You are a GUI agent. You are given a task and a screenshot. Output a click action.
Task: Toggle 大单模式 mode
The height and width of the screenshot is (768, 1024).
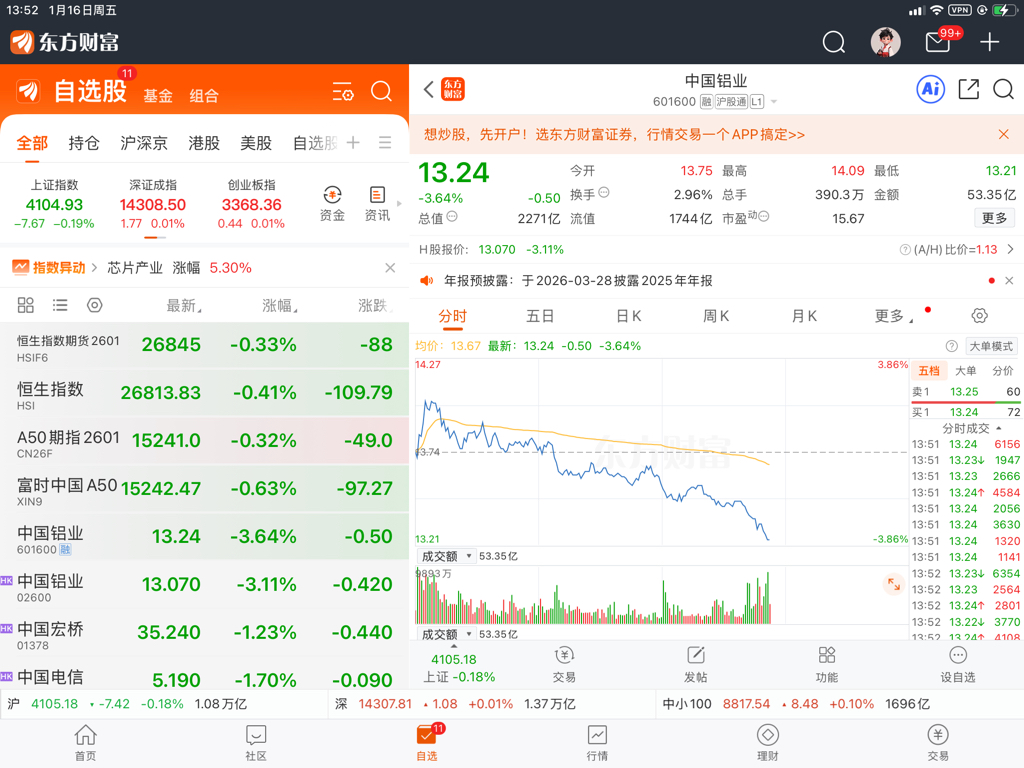(x=991, y=346)
